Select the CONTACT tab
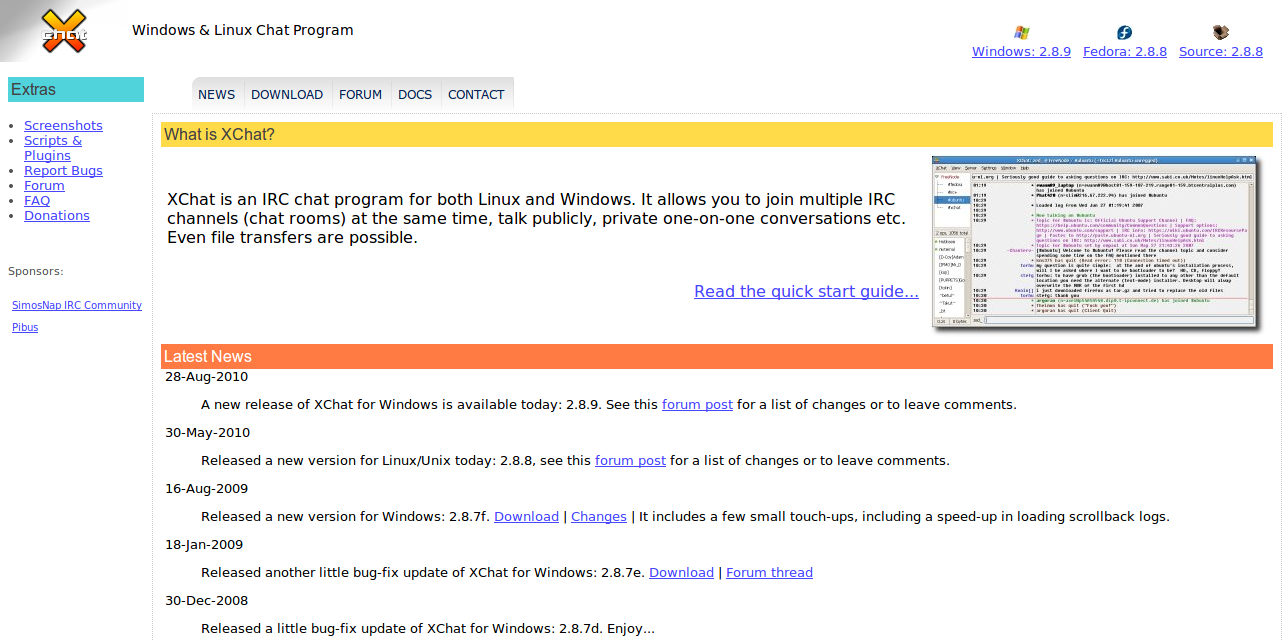Viewport: 1286px width, 641px height. pos(476,94)
